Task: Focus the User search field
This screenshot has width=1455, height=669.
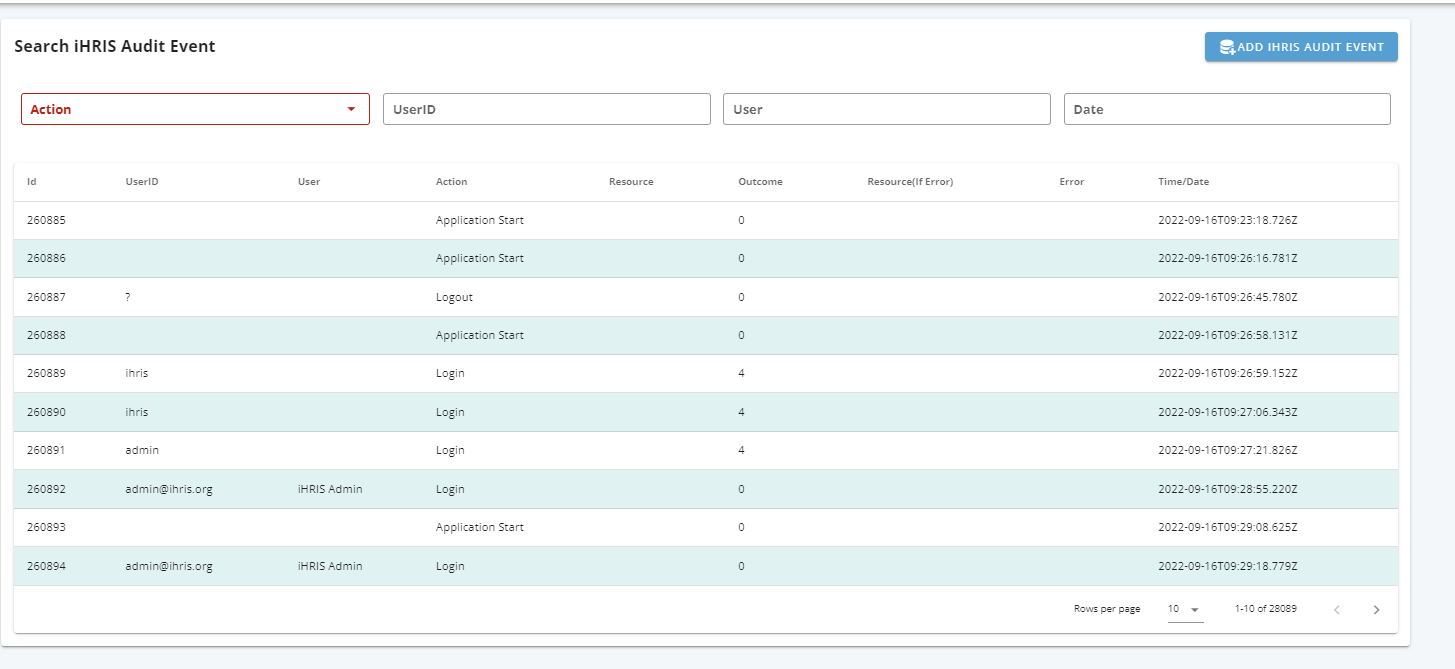Action: 887,109
